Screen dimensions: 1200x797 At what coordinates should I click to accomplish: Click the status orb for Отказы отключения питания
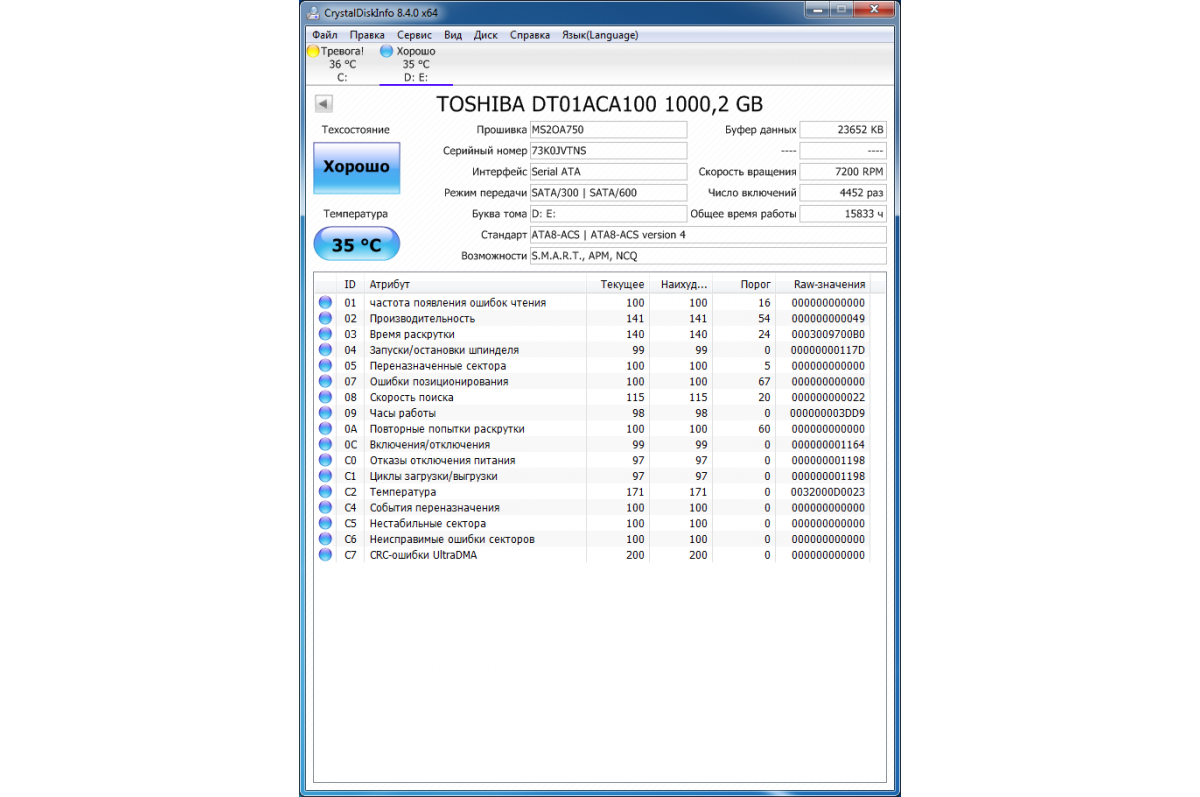coord(325,460)
